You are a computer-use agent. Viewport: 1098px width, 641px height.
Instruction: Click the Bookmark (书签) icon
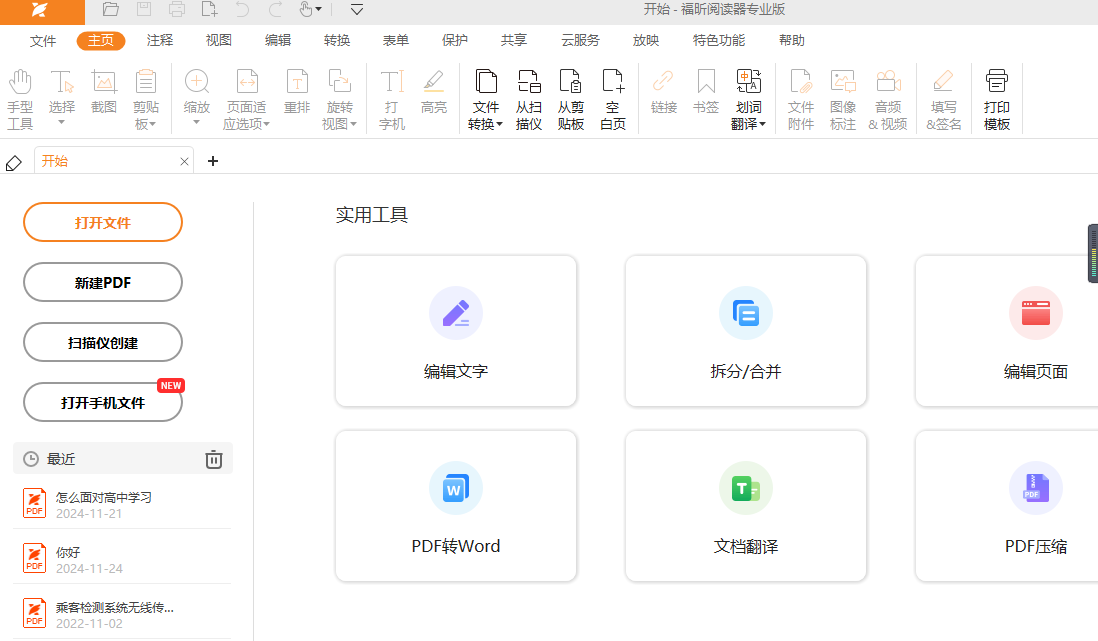706,83
